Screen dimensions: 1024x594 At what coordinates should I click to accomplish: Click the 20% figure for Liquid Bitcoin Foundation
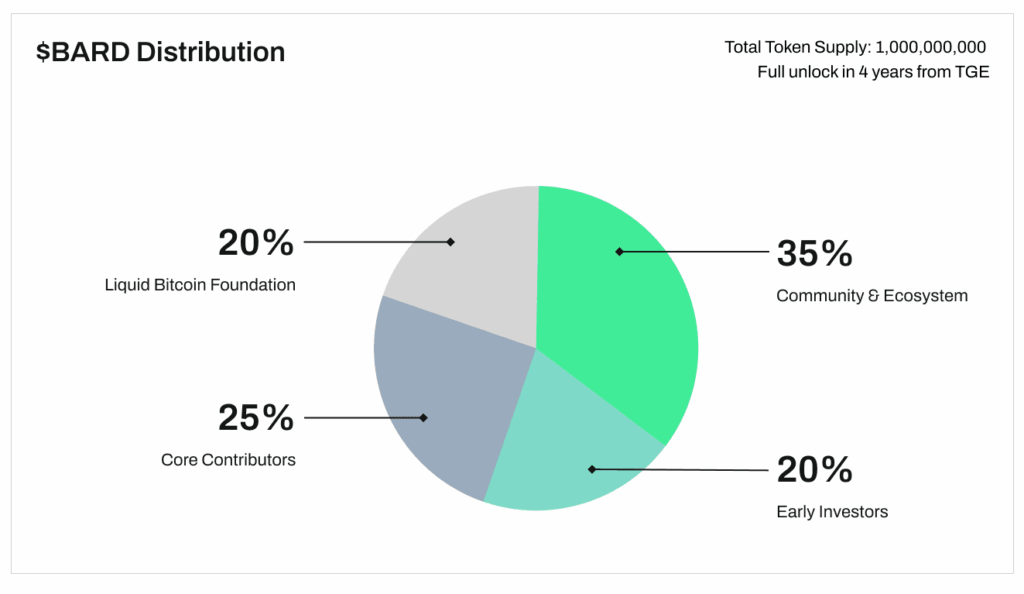point(256,242)
